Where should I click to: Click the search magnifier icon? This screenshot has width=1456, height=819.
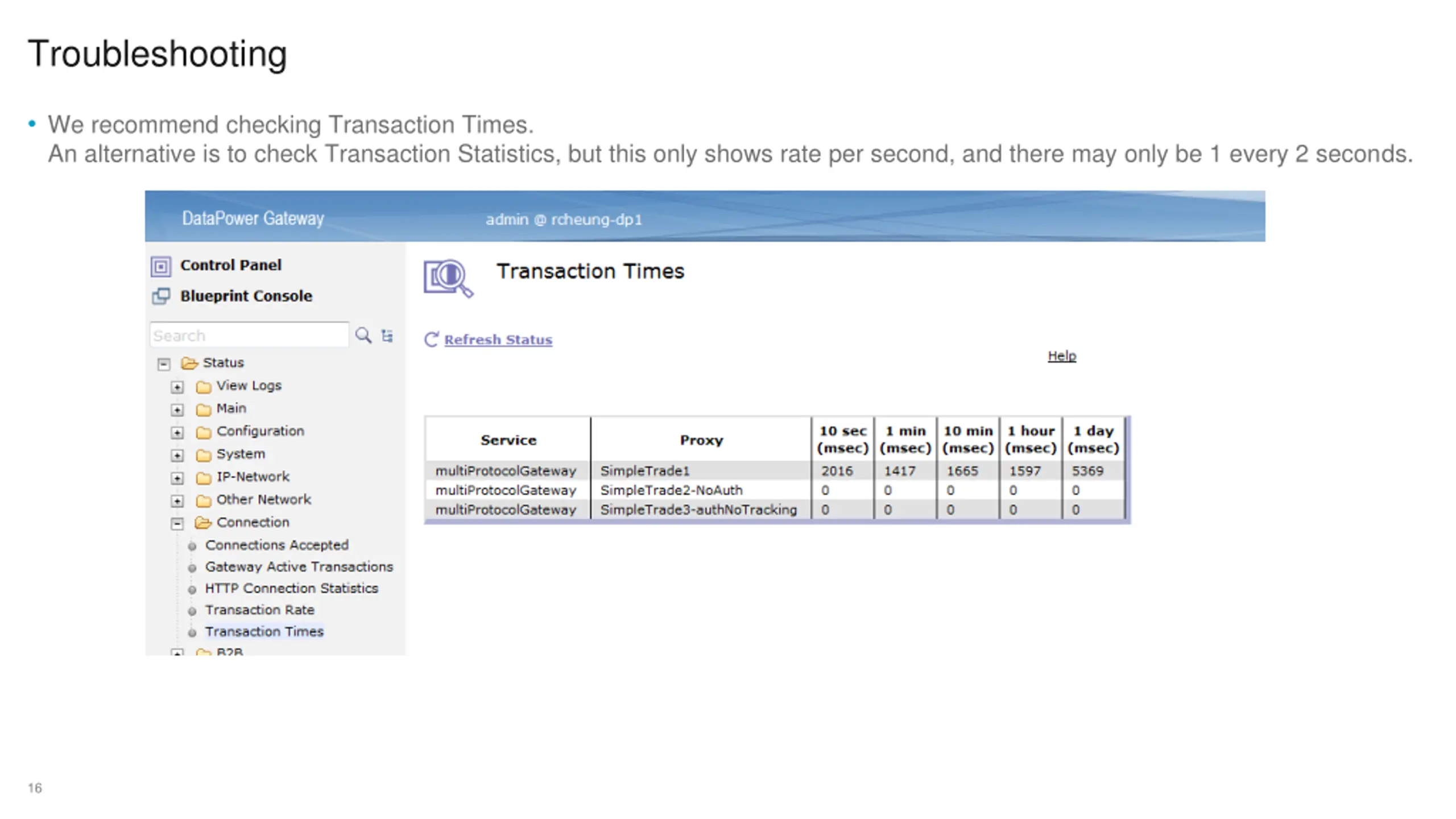[x=363, y=336]
